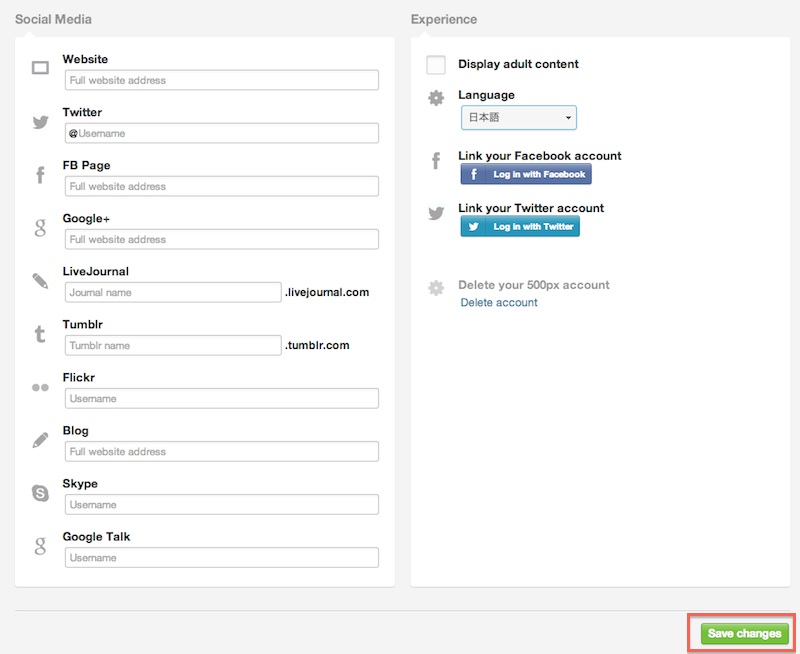Viewport: 800px width, 654px height.
Task: Click the Flickr dots icon
Action: click(x=40, y=387)
